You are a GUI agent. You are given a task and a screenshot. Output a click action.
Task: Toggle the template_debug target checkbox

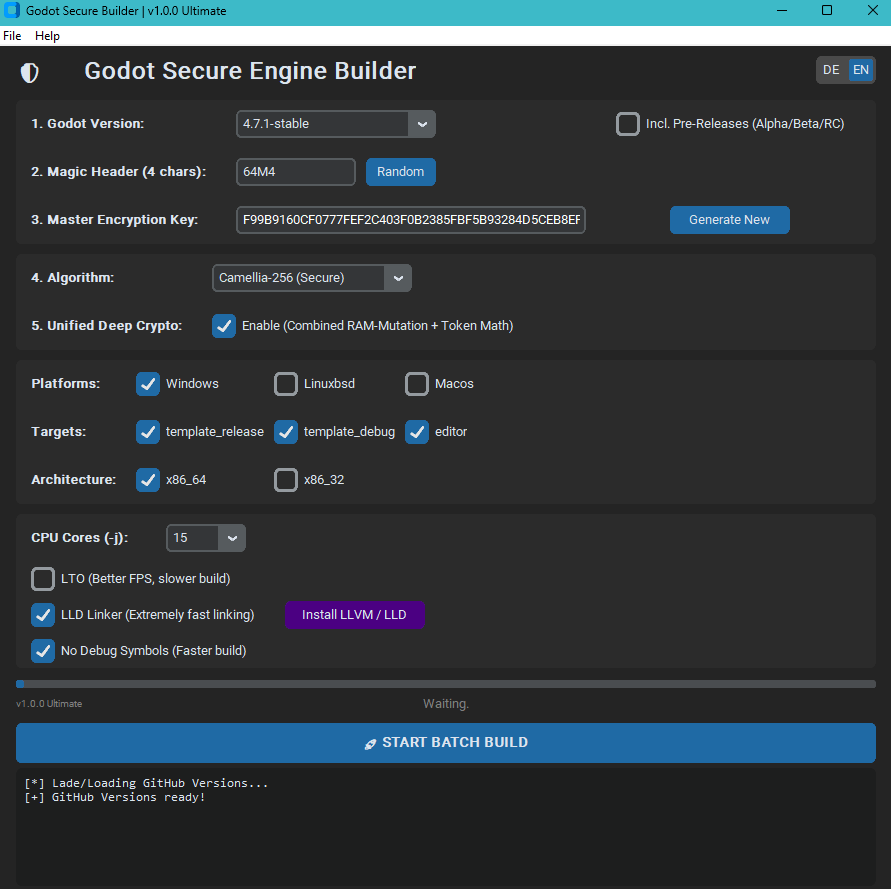click(x=286, y=432)
